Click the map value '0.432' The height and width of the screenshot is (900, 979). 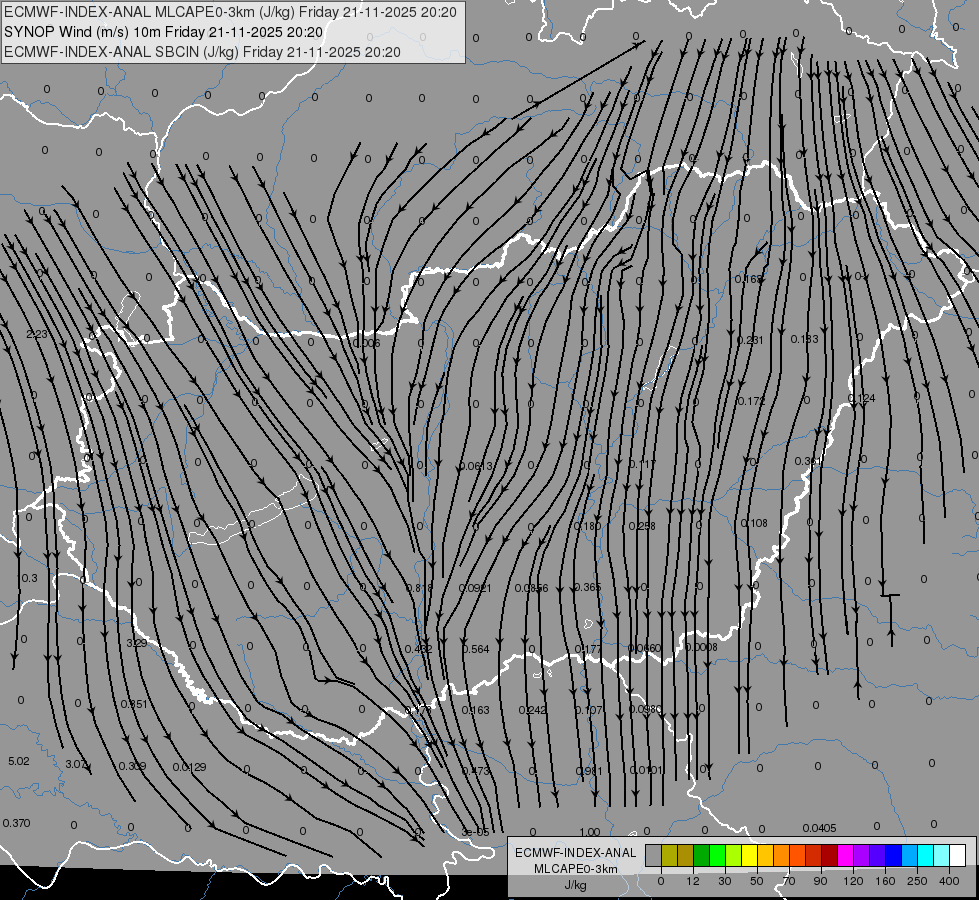(418, 650)
